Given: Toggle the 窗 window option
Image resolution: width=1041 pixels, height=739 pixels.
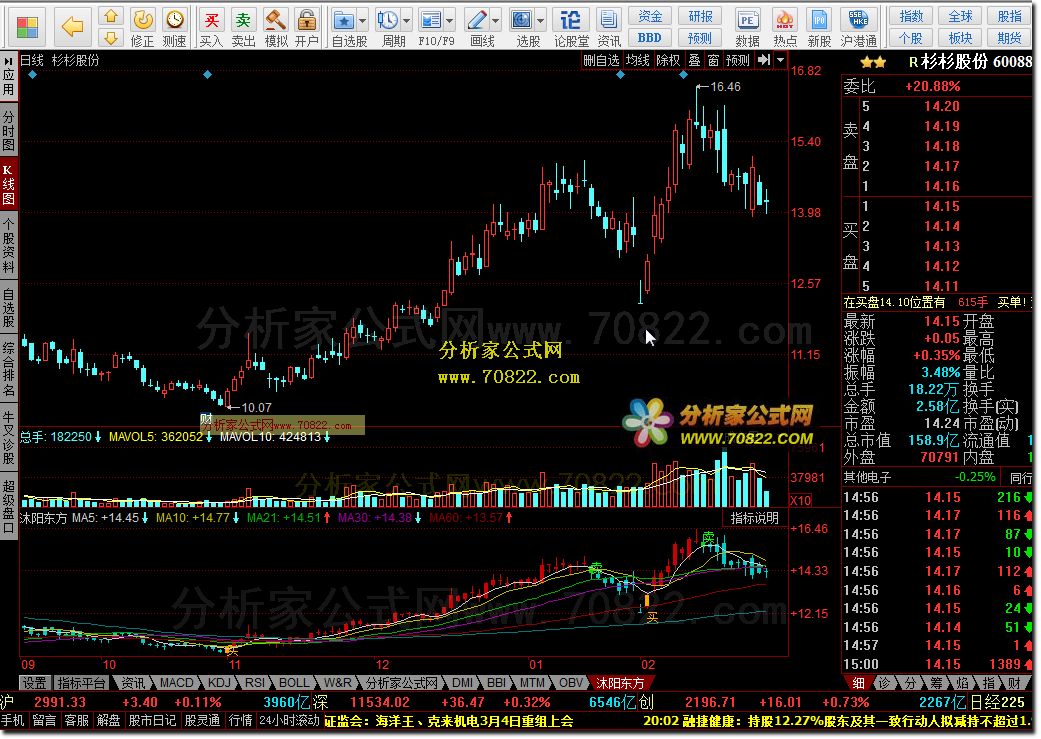Looking at the screenshot, I should pyautogui.click(x=713, y=60).
